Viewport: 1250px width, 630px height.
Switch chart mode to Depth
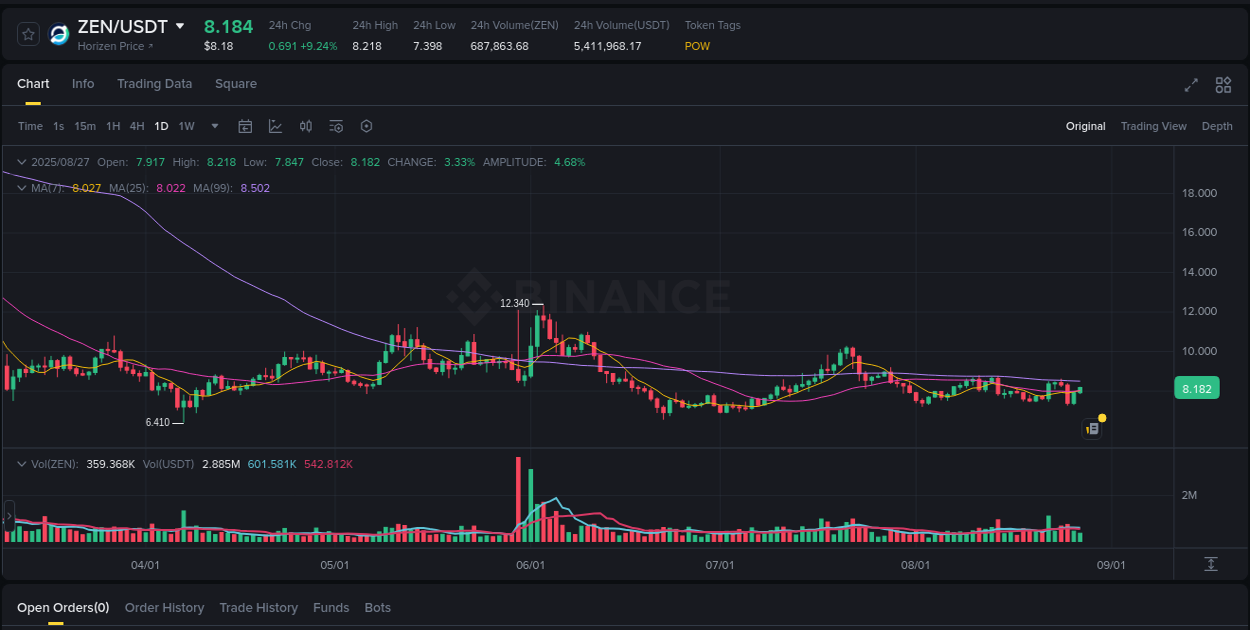tap(1217, 126)
